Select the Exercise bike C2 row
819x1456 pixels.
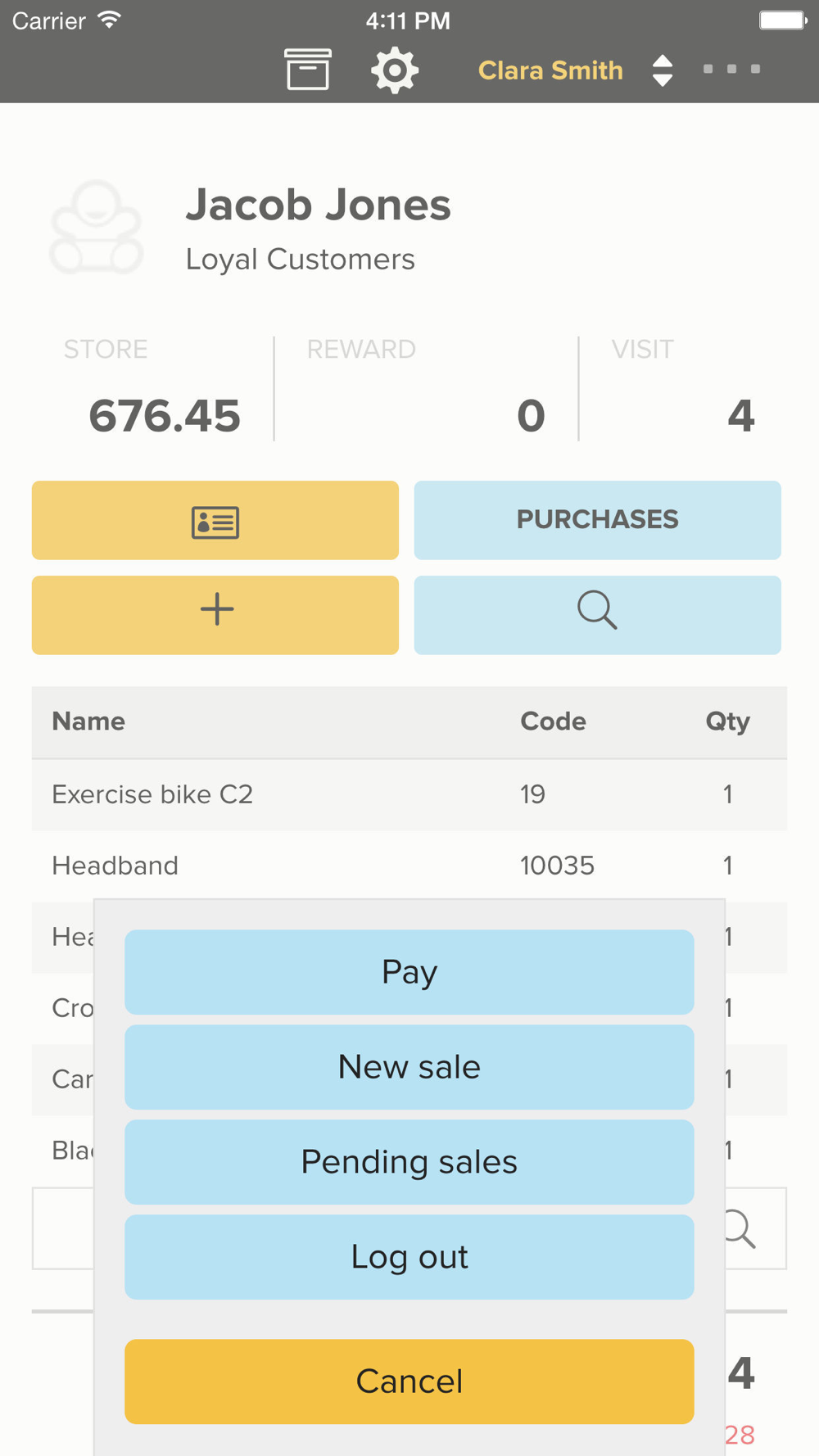point(409,794)
